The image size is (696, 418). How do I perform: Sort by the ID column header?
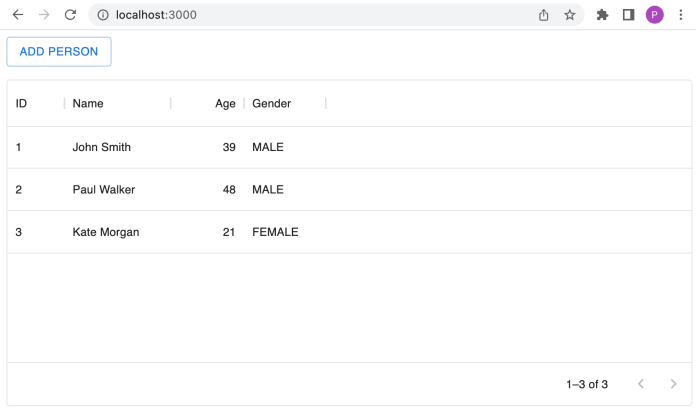(x=22, y=104)
